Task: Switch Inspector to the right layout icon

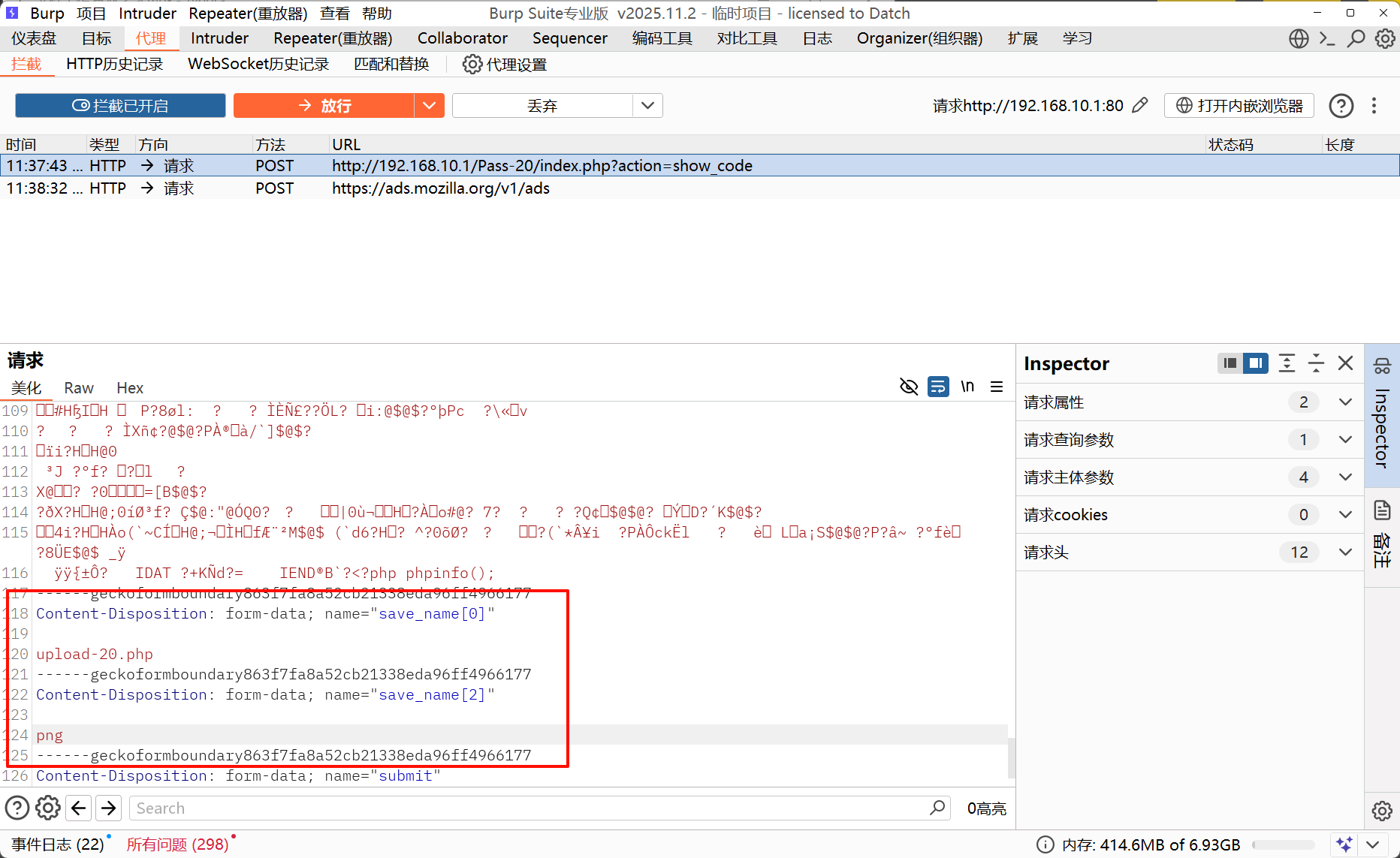Action: pyautogui.click(x=1256, y=363)
